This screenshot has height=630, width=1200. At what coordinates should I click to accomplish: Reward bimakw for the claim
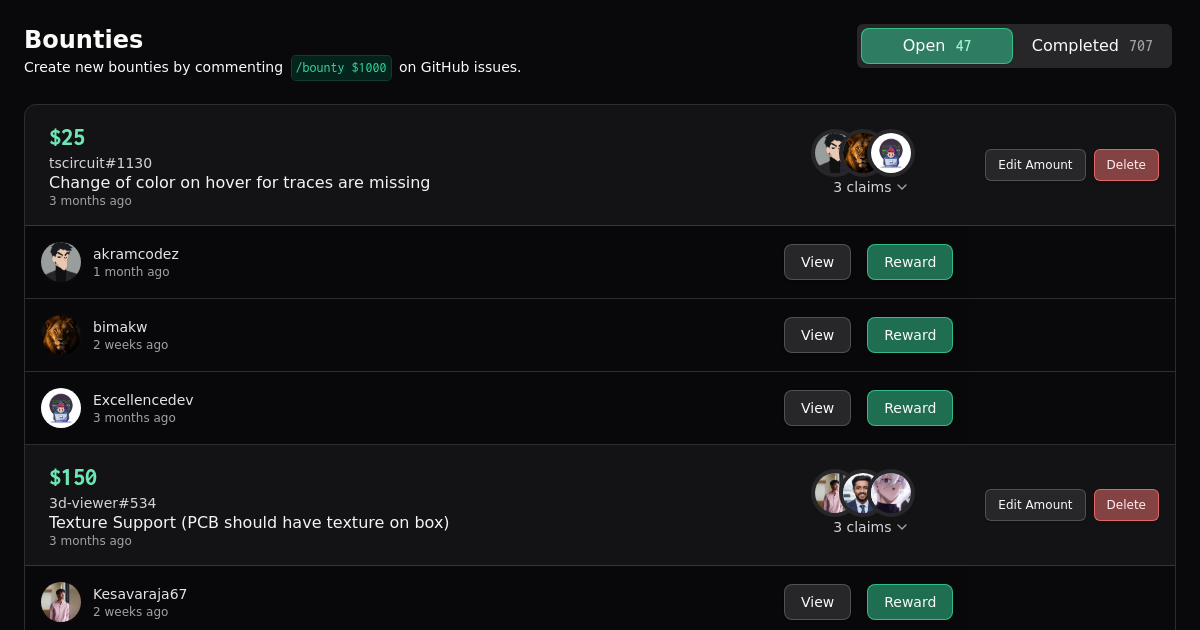click(x=909, y=335)
